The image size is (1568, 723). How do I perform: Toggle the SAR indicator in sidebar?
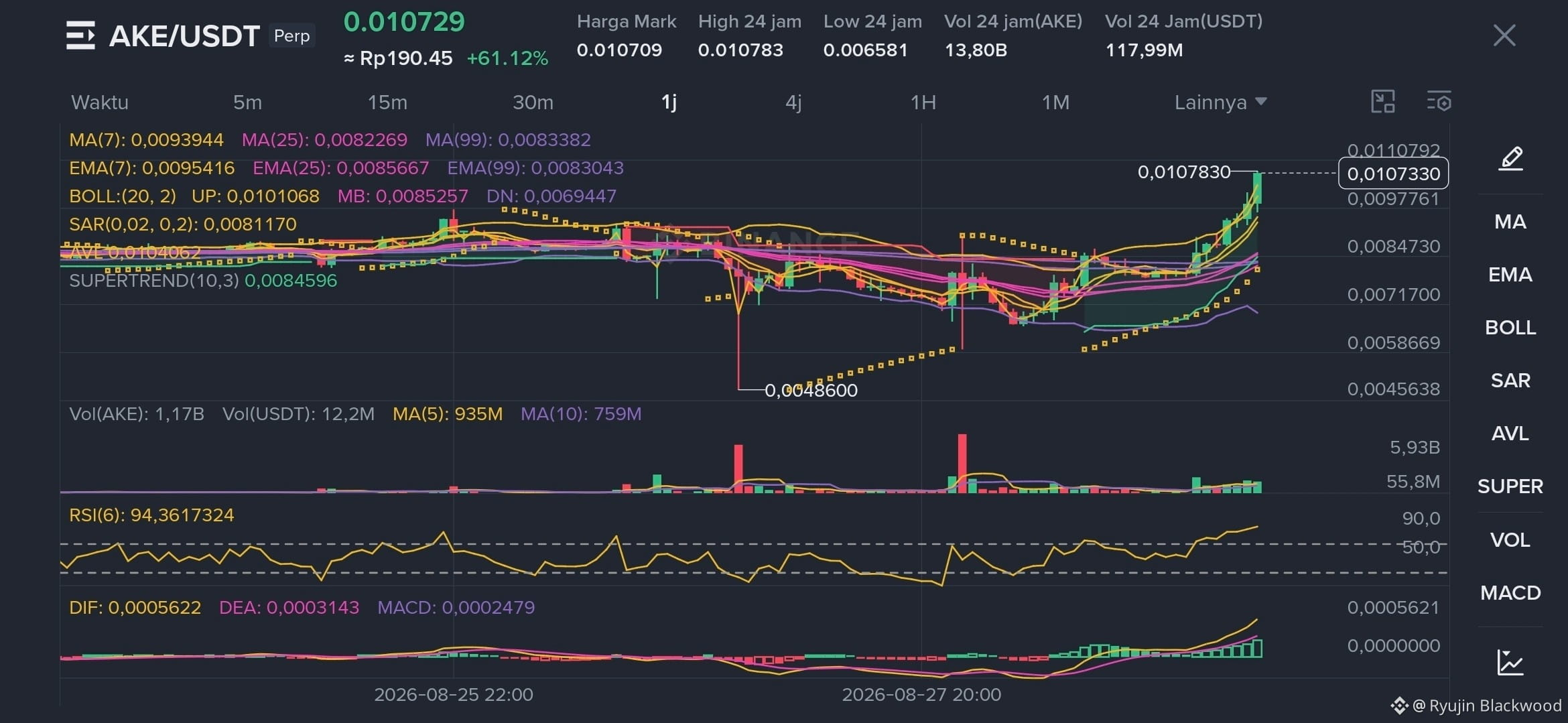tap(1510, 381)
